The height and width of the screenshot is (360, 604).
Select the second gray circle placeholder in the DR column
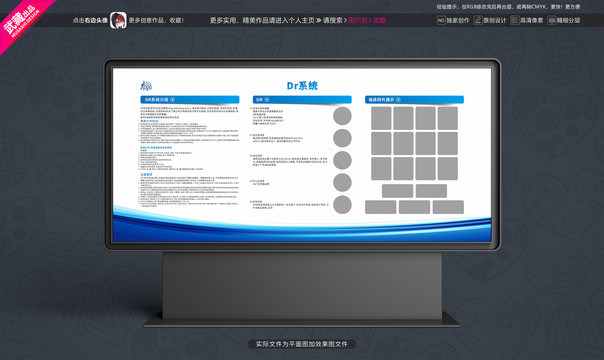click(x=342, y=138)
